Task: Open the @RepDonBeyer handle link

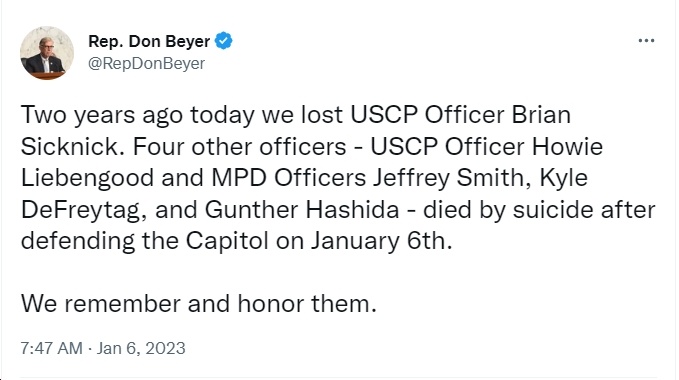Action: (x=146, y=64)
